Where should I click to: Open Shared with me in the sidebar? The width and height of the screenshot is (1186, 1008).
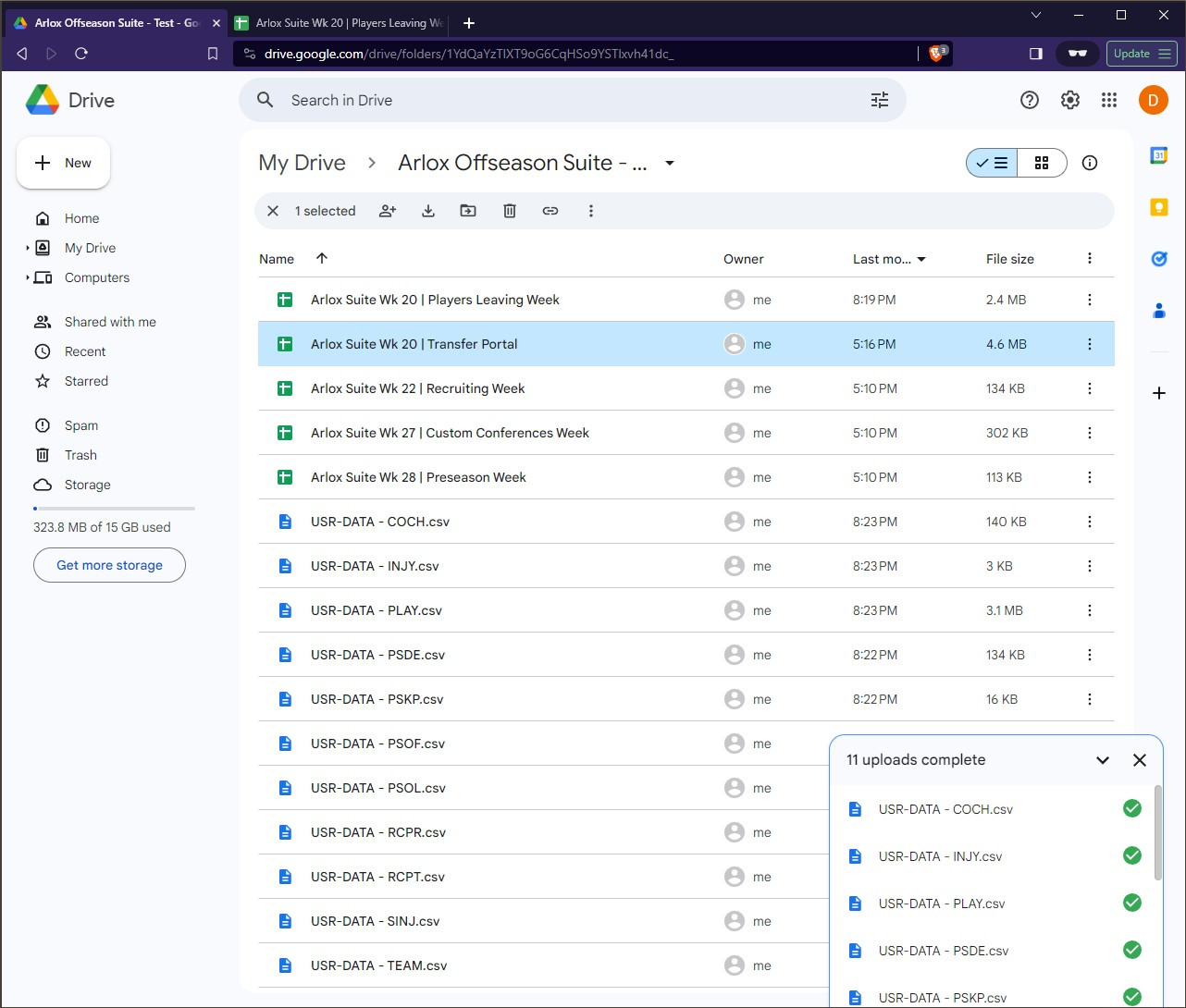point(110,322)
